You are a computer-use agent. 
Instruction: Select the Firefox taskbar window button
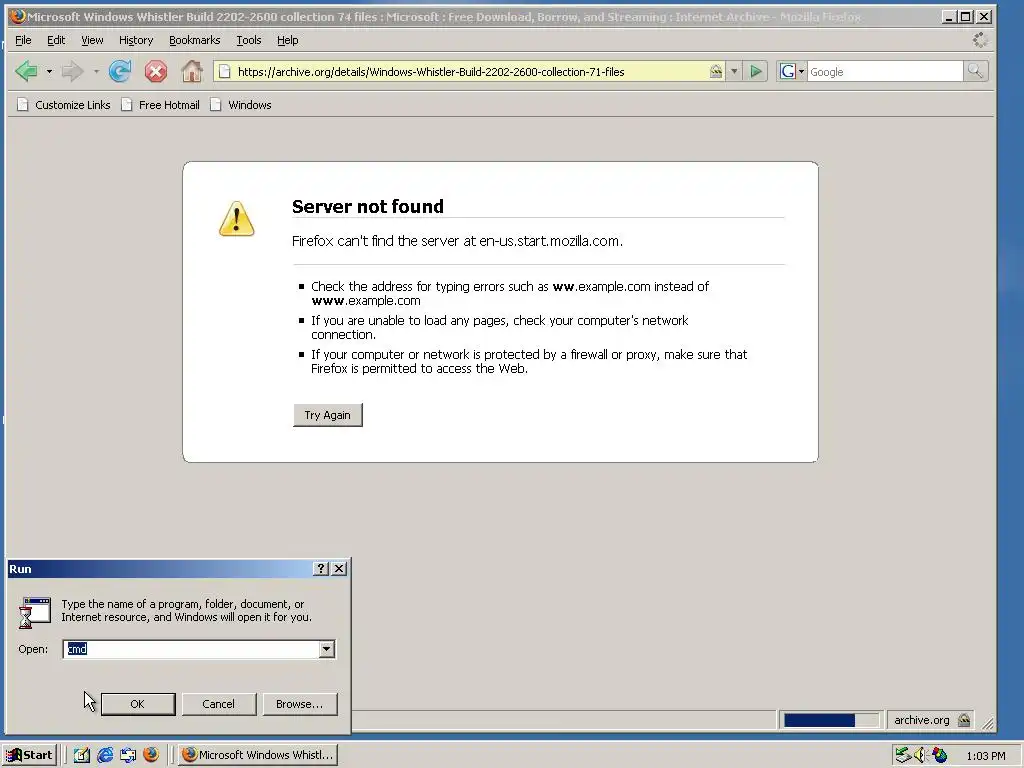[258, 755]
